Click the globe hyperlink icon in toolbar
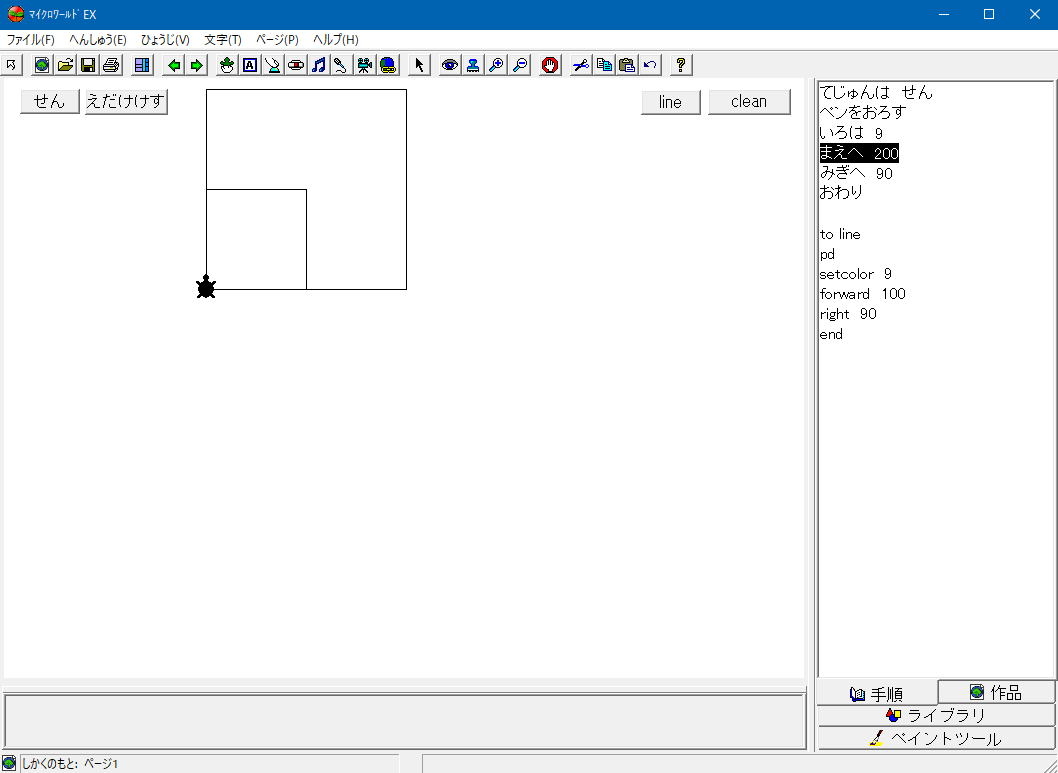This screenshot has height=773, width=1058. (387, 65)
